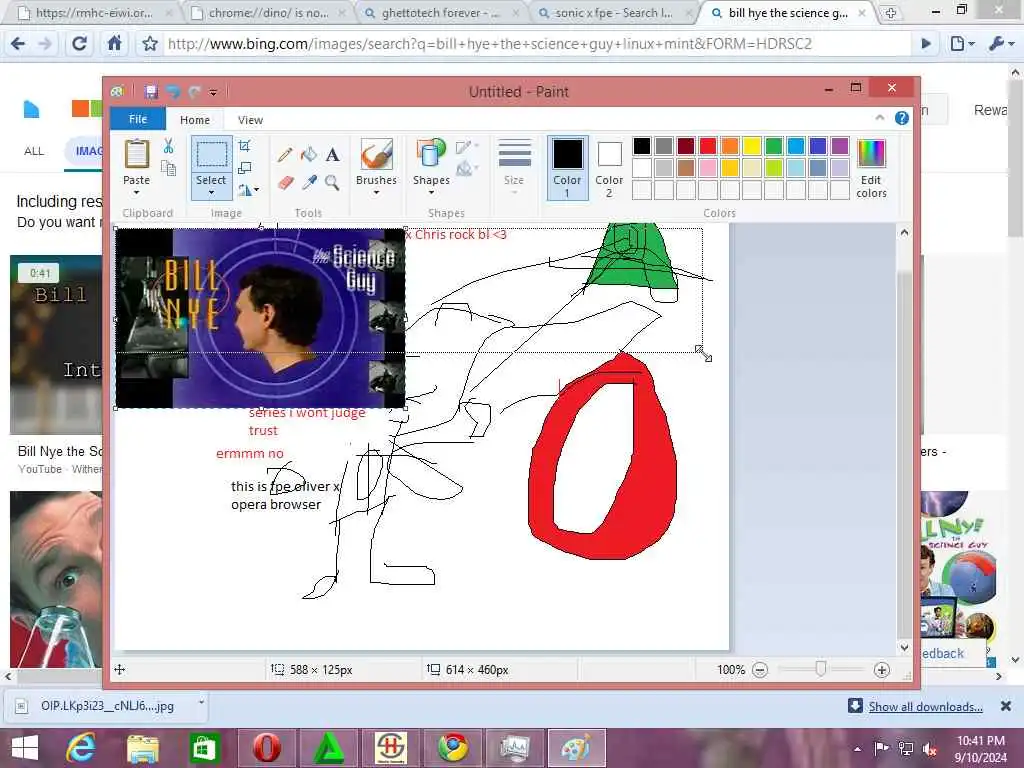The image size is (1024, 768).
Task: Click the browser Home icon
Action: click(114, 44)
